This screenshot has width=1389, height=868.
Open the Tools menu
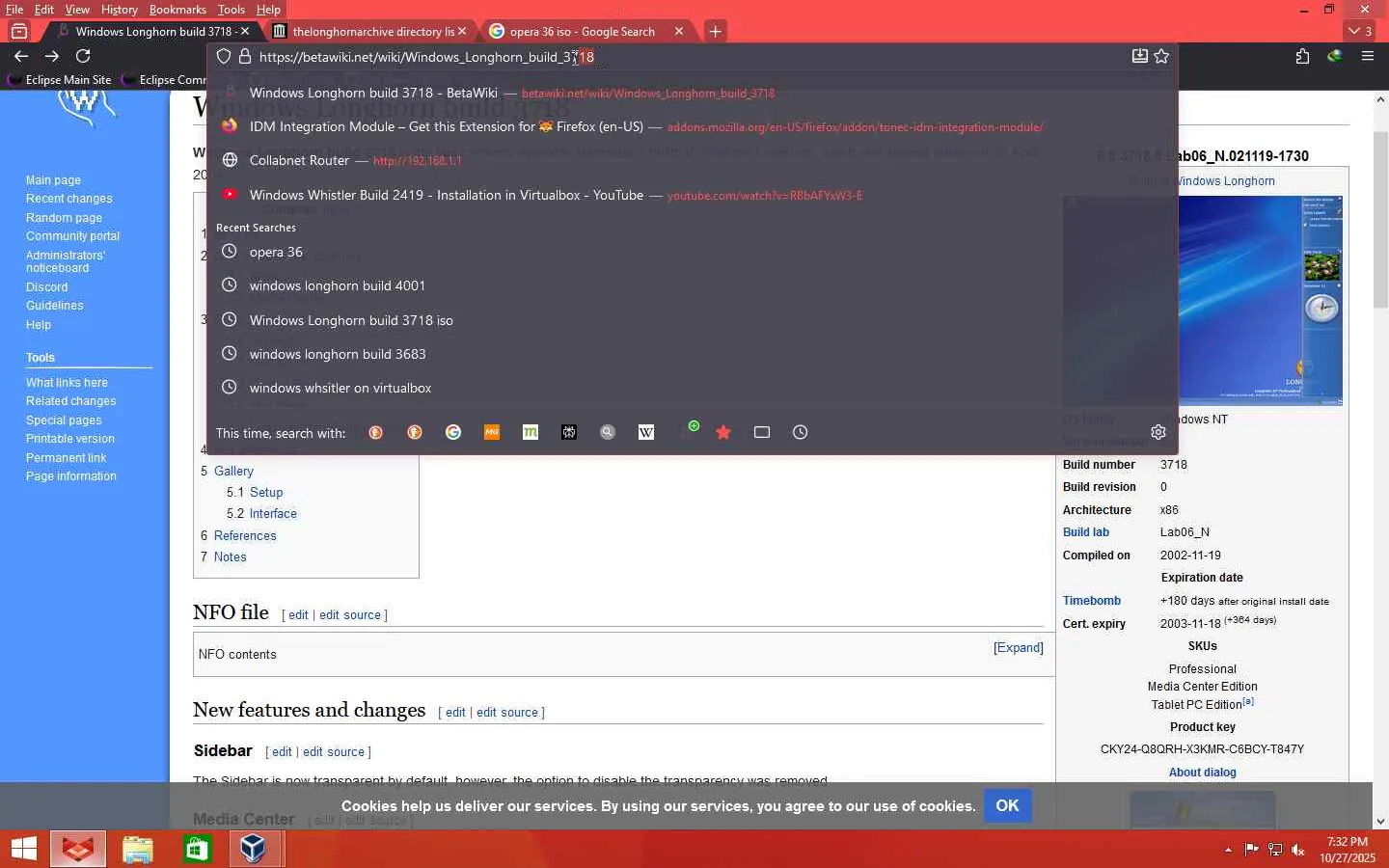point(231,10)
